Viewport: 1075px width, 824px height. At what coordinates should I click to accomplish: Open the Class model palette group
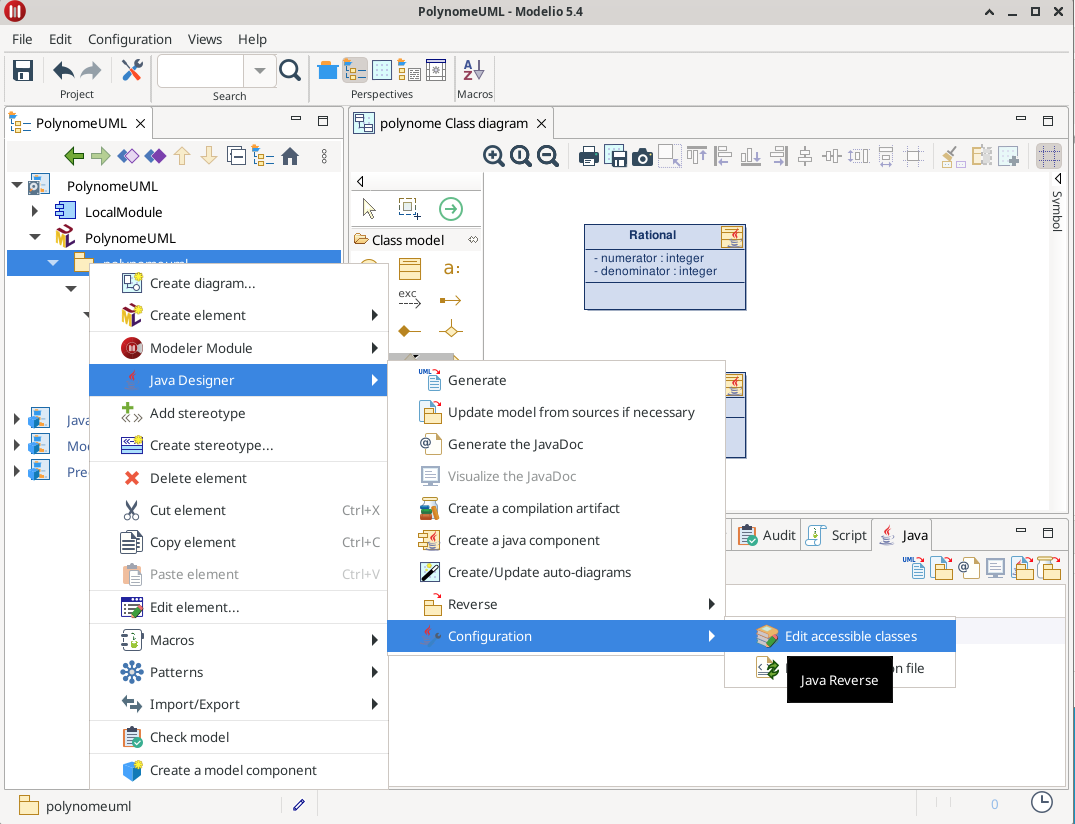[x=416, y=240]
